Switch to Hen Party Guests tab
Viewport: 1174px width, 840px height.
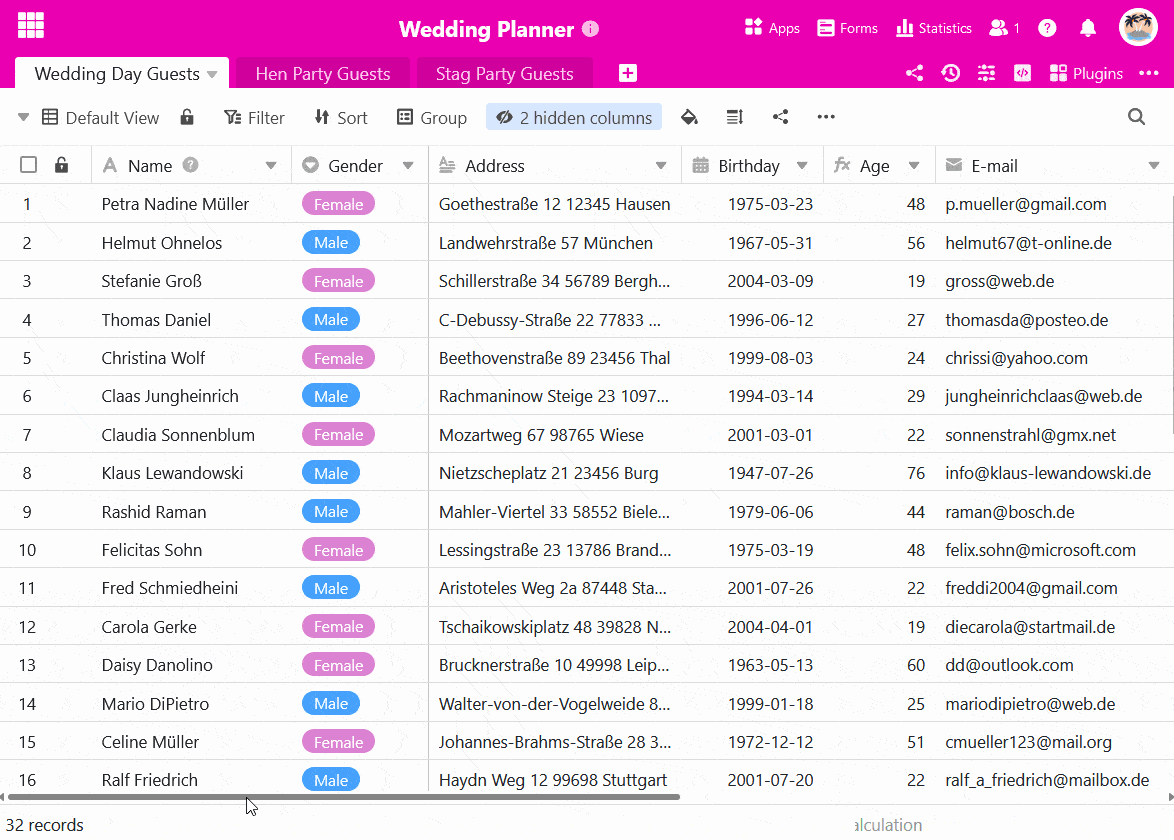click(x=322, y=73)
